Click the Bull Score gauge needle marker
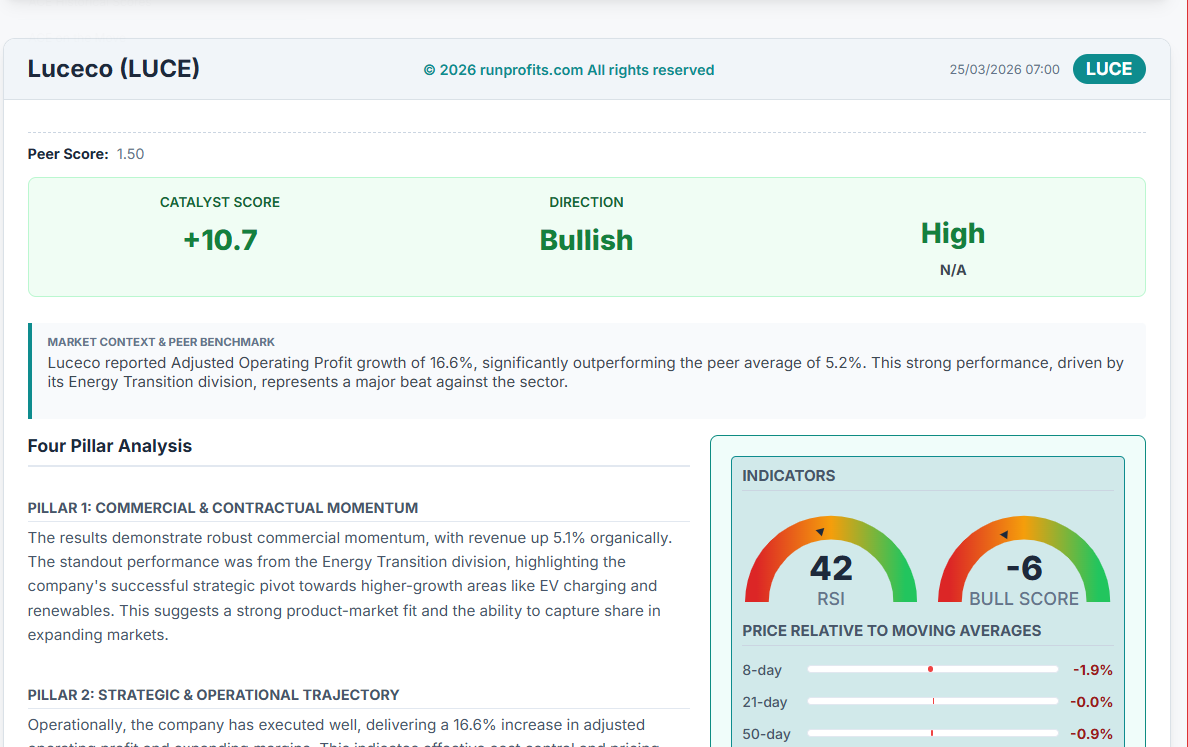This screenshot has height=747, width=1188. click(1004, 534)
